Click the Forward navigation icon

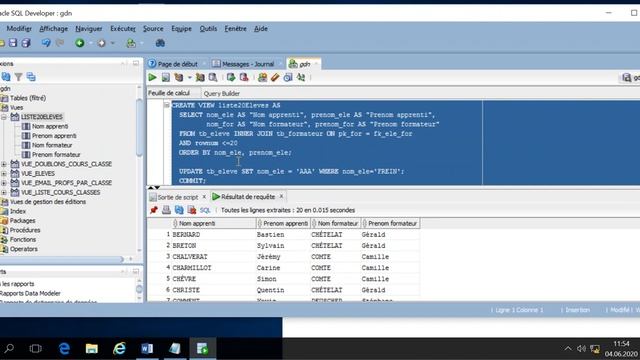tap(102, 43)
